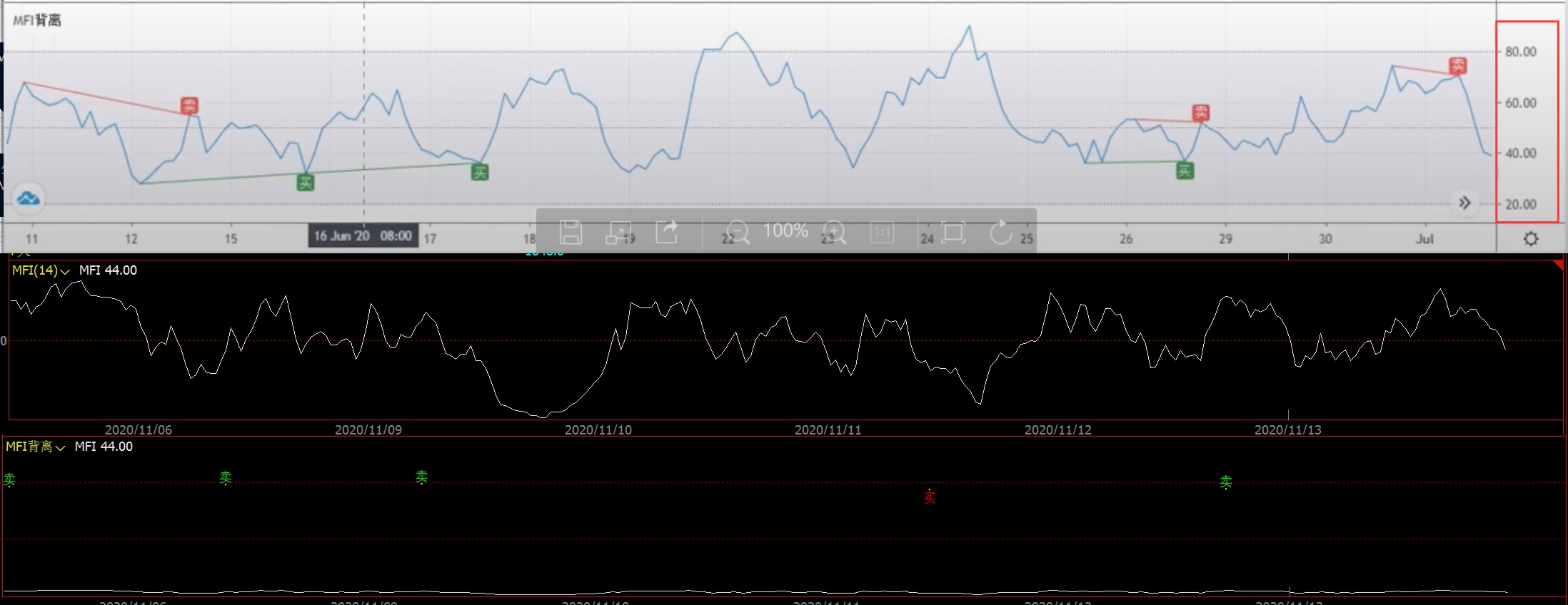
Task: Click the blue cloud logo icon
Action: [x=29, y=198]
